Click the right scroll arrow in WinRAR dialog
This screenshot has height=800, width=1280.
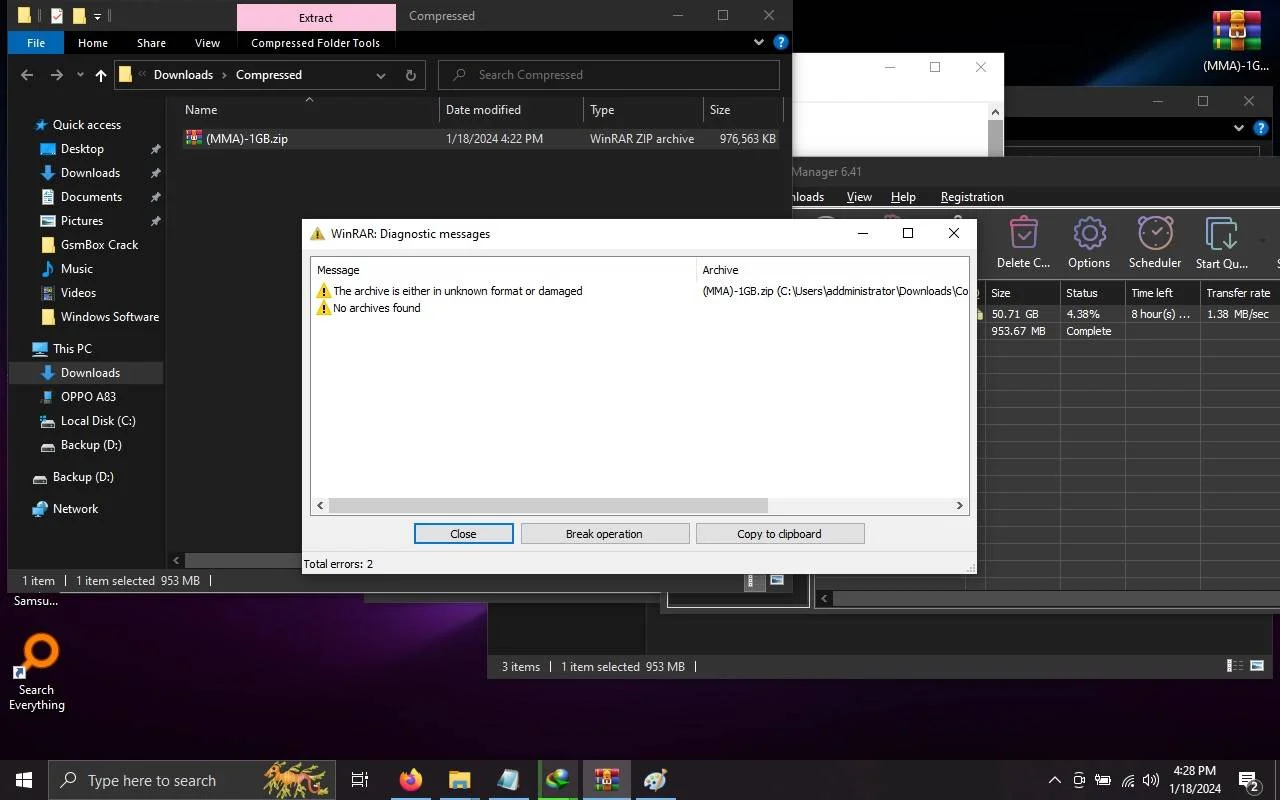[960, 506]
